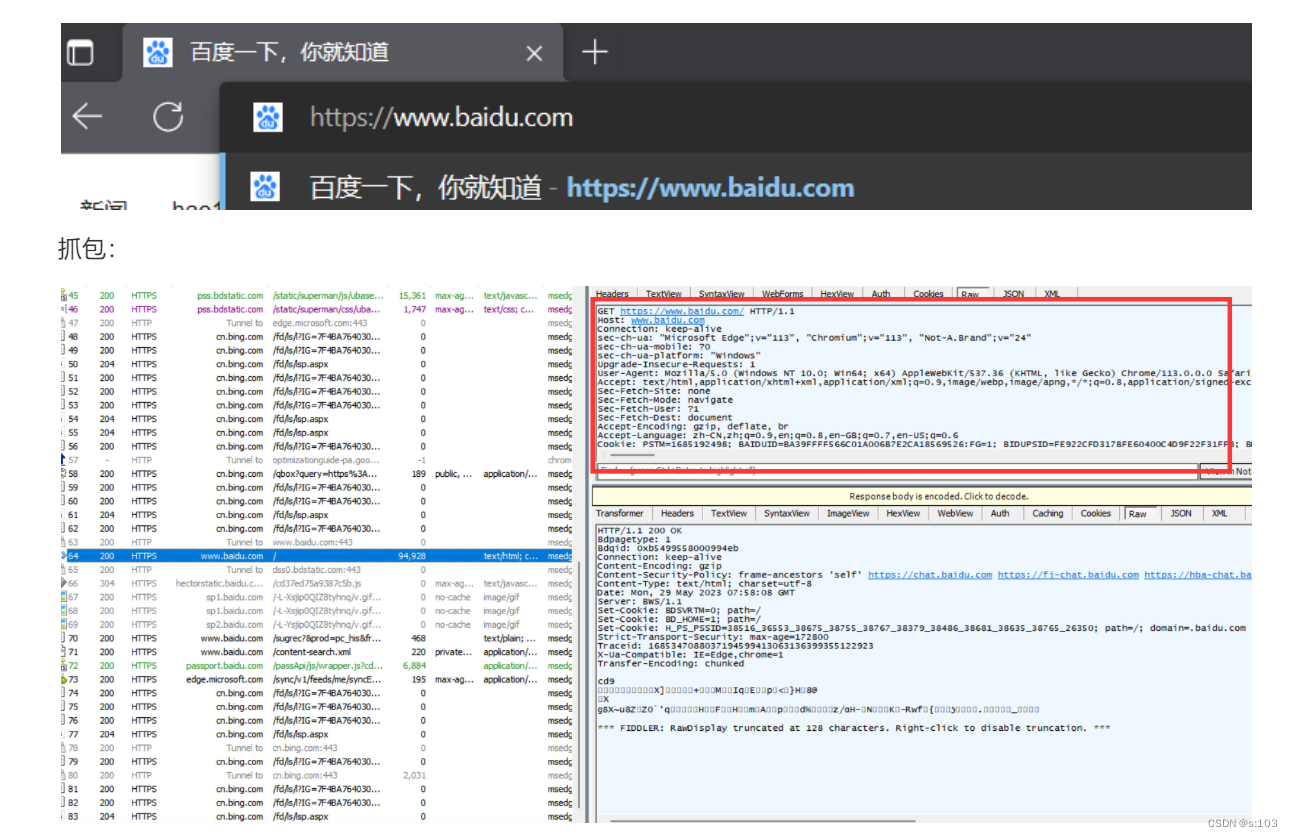Image resolution: width=1293 pixels, height=837 pixels.
Task: Open a new browser tab
Action: (595, 52)
